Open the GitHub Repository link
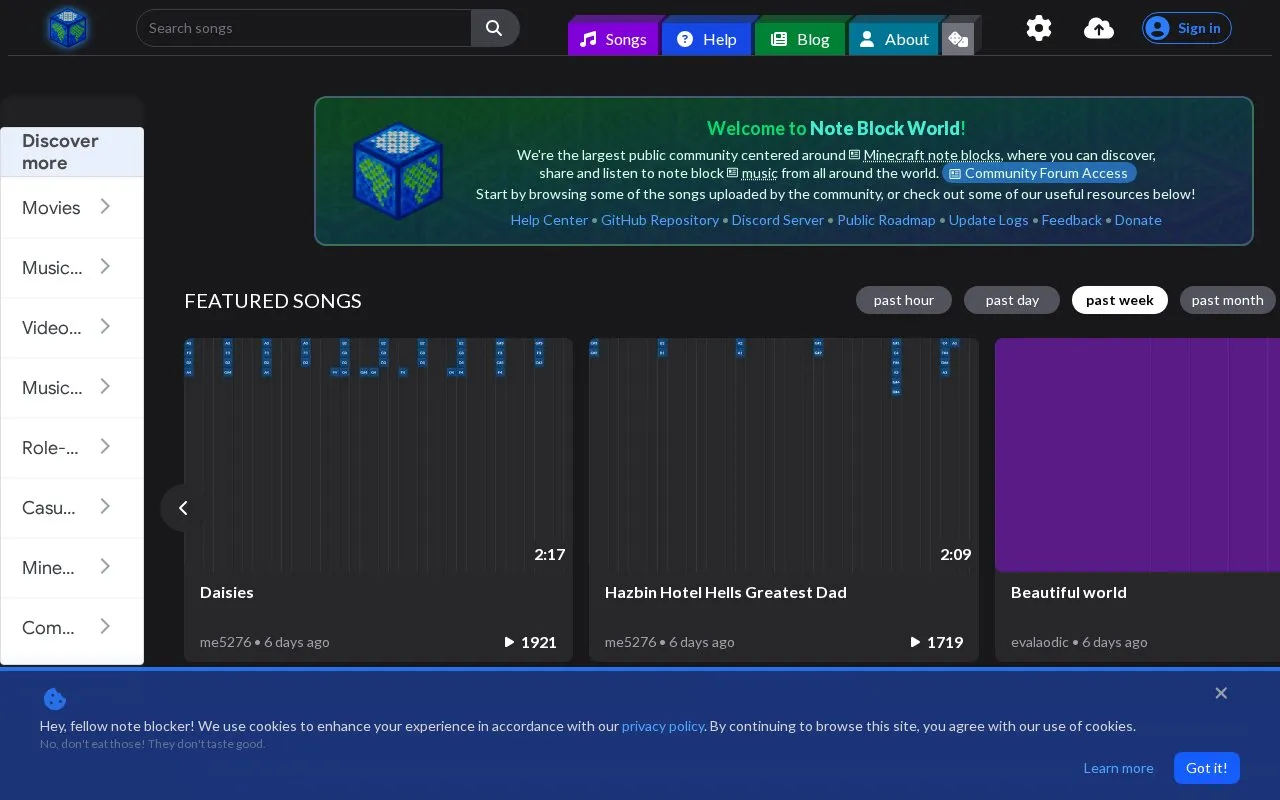The width and height of the screenshot is (1280, 800). point(660,220)
